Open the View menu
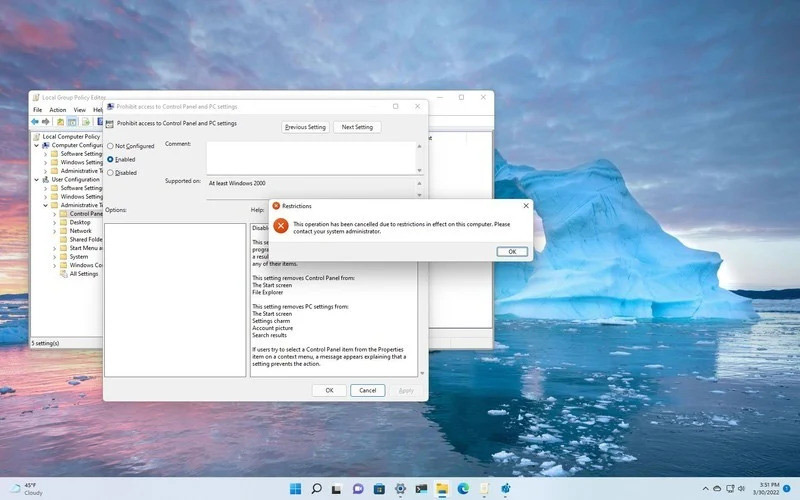Screen dimensions: 800x500 coord(80,110)
